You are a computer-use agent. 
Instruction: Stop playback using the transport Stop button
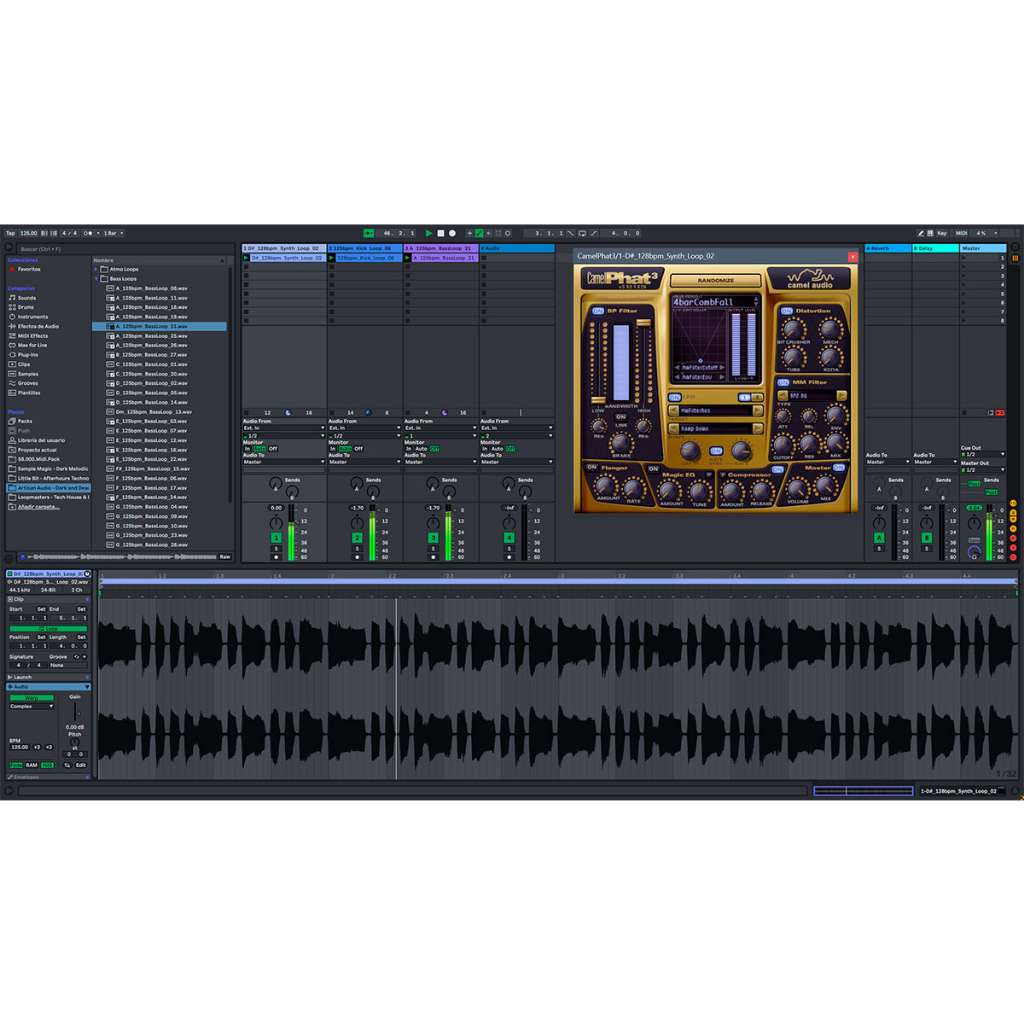pos(441,233)
